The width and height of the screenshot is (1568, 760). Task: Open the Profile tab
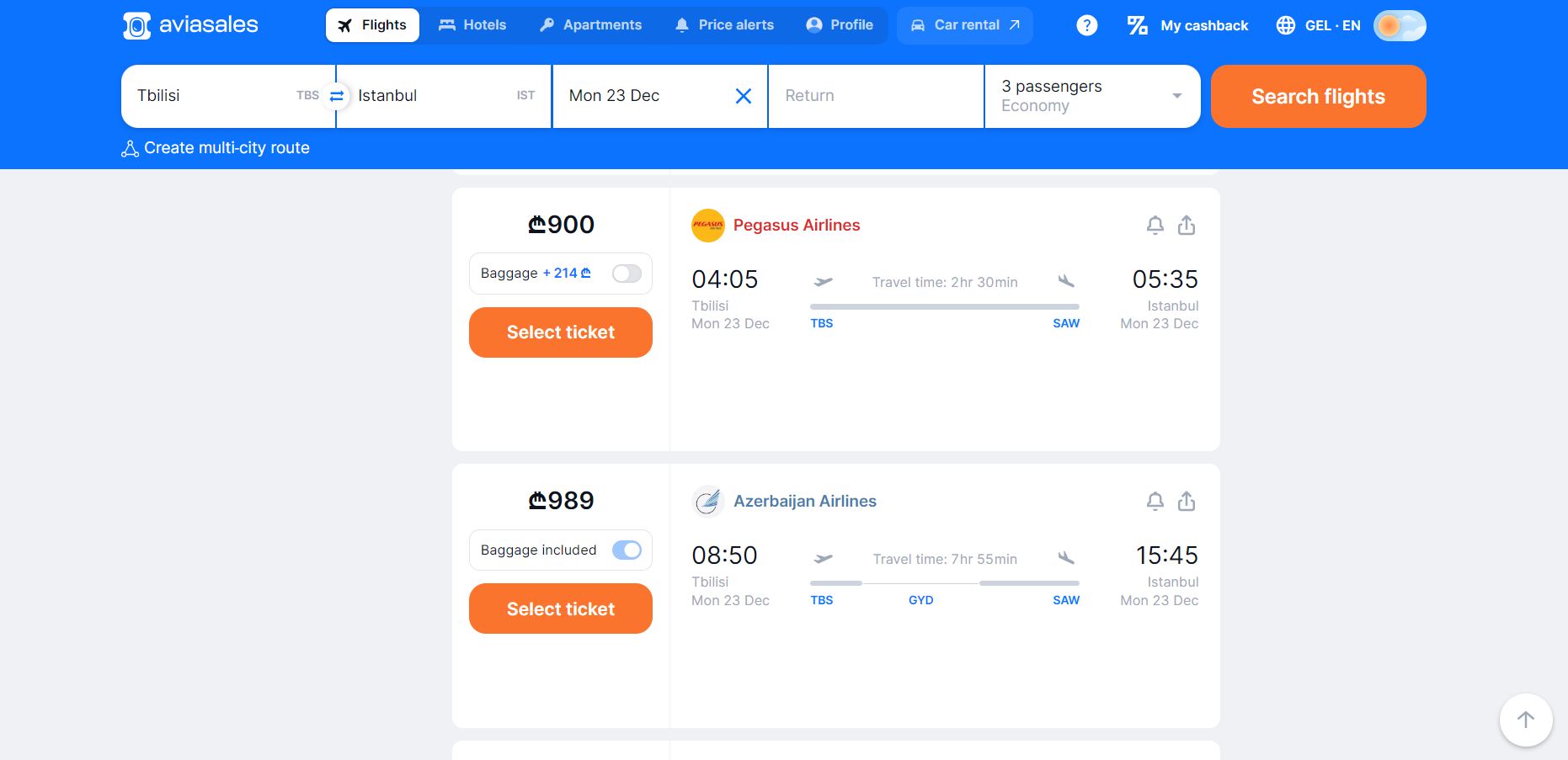click(x=840, y=25)
